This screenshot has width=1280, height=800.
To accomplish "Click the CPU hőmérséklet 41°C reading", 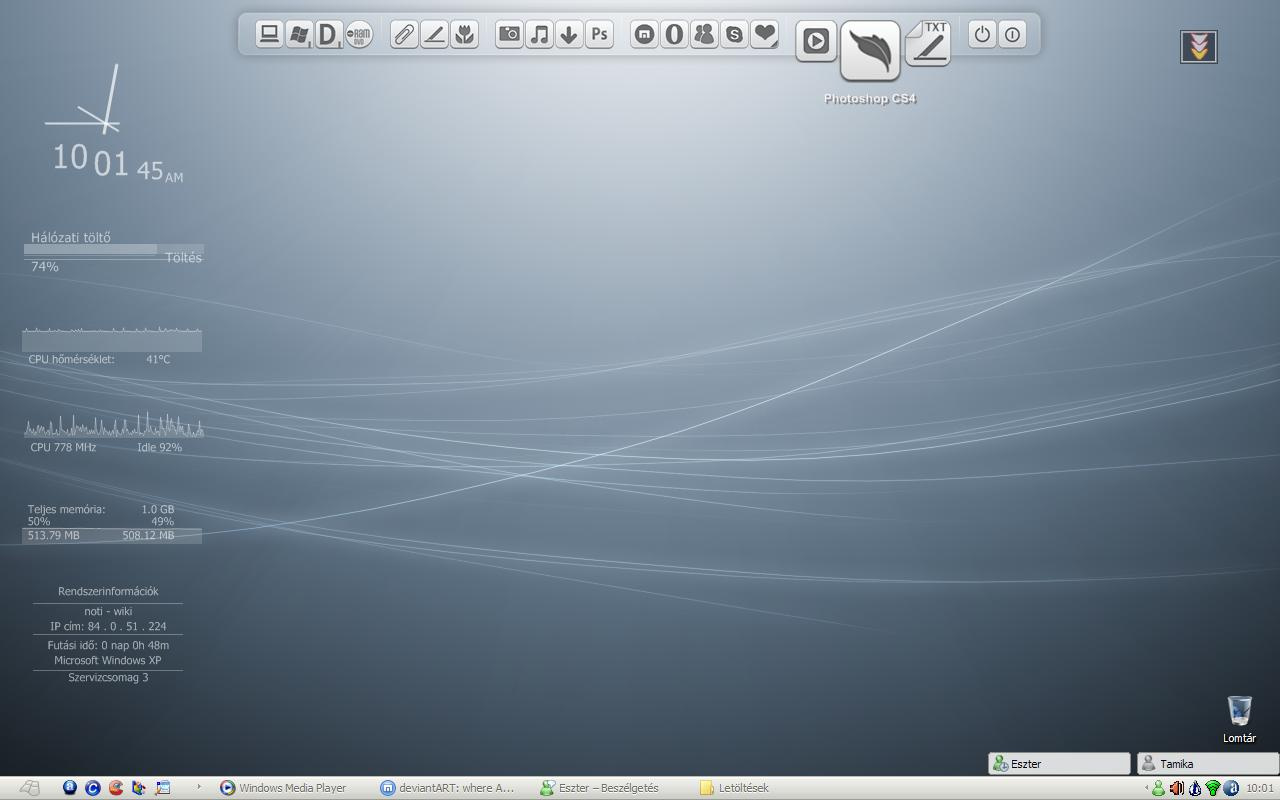I will click(99, 359).
